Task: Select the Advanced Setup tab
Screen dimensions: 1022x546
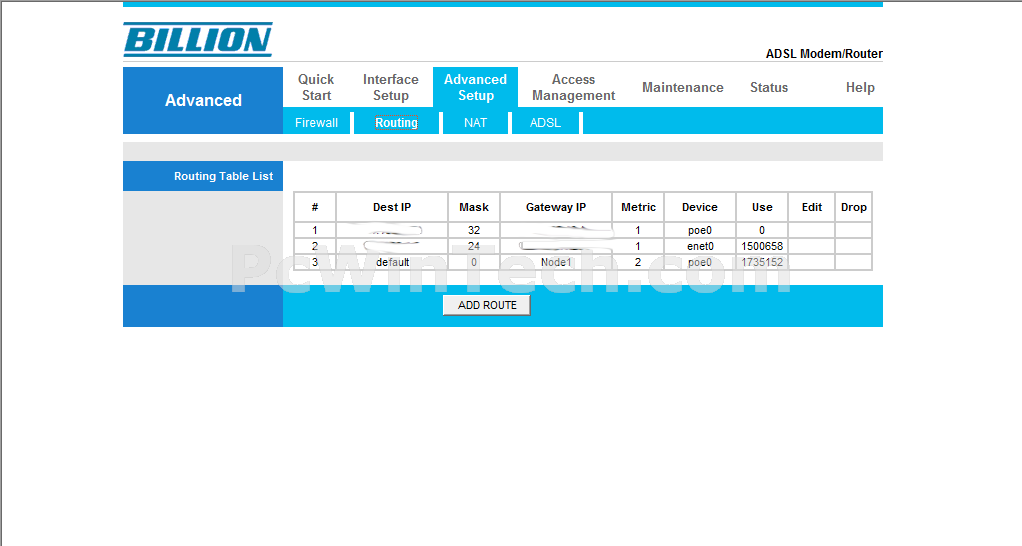Action: (475, 87)
